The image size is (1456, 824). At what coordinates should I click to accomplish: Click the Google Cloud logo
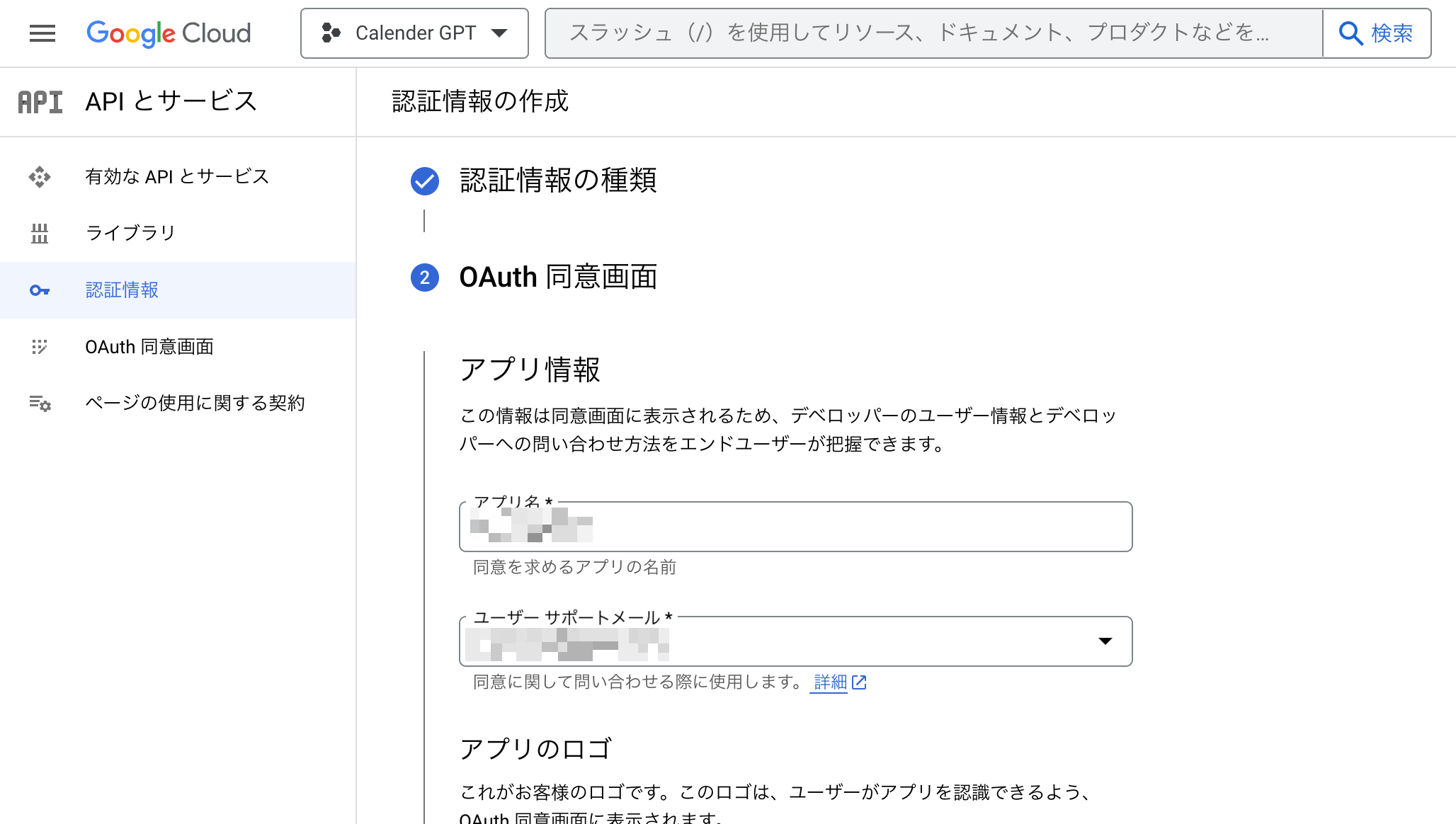pyautogui.click(x=169, y=33)
